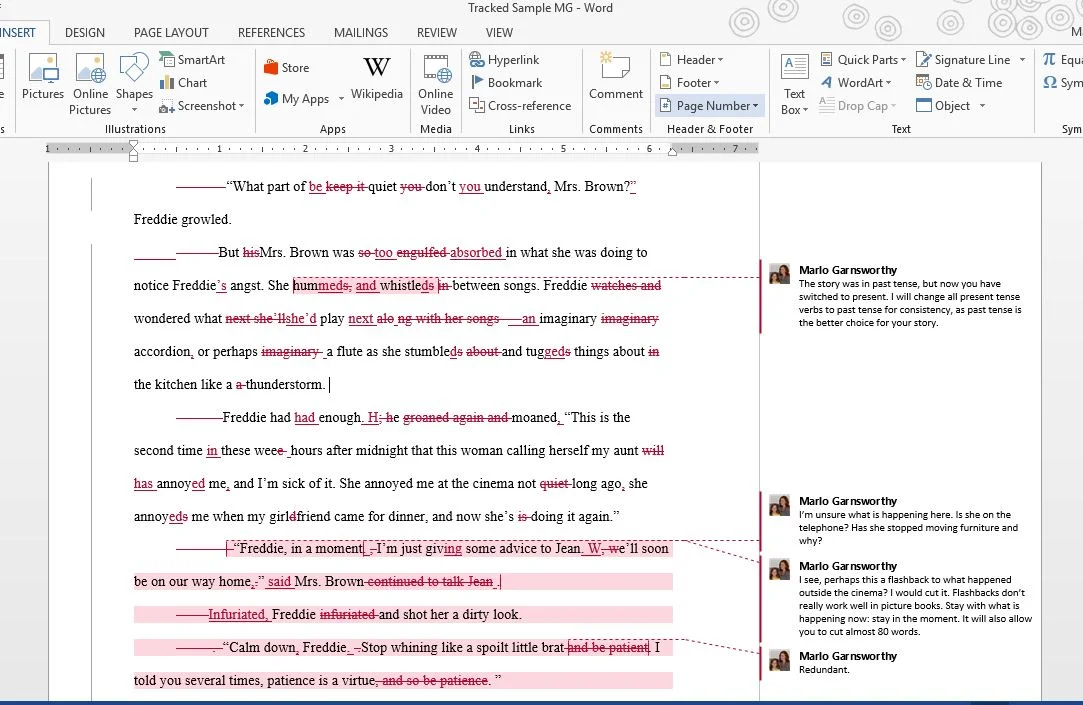Insert a Hyperlink
Viewport: 1083px width, 705px height.
pos(505,59)
